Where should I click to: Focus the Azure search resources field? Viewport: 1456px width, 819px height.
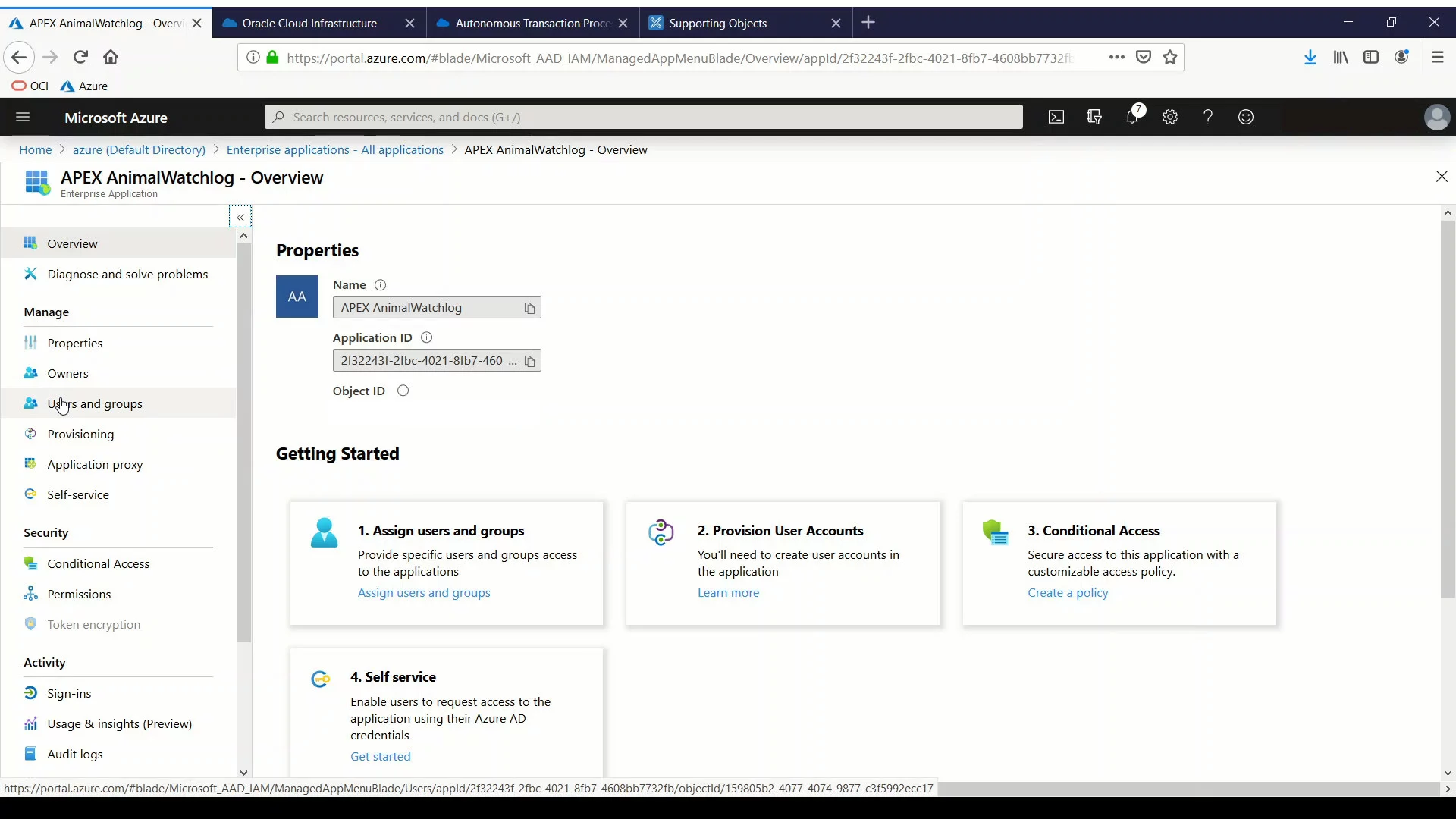coord(643,117)
